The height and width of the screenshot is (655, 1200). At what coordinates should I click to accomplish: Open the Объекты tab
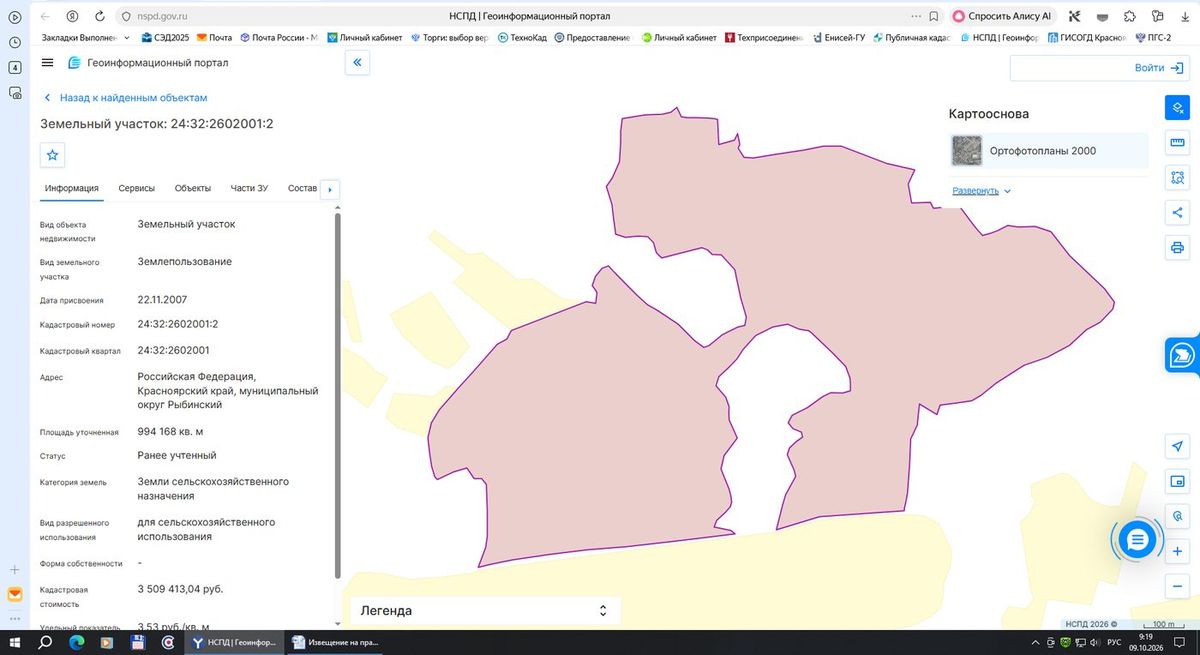pos(192,188)
